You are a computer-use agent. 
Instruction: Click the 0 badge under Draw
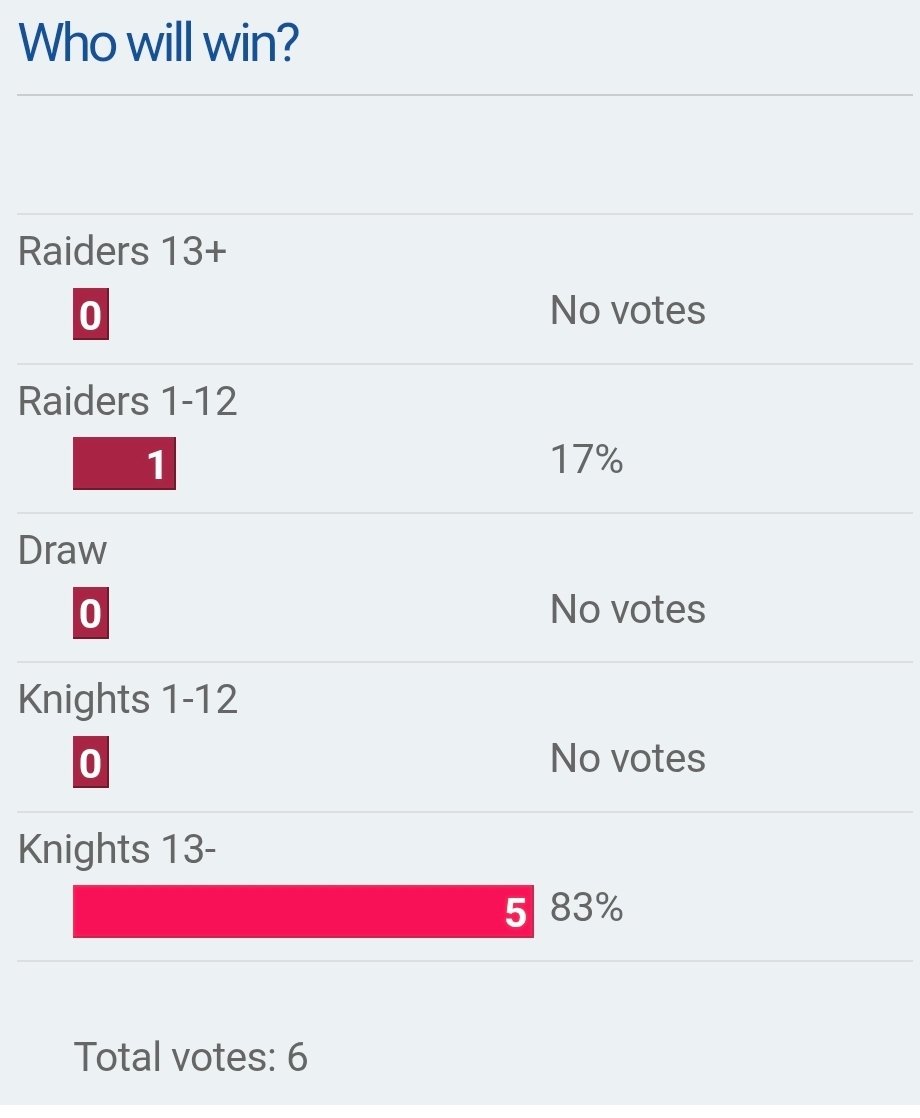(x=91, y=614)
